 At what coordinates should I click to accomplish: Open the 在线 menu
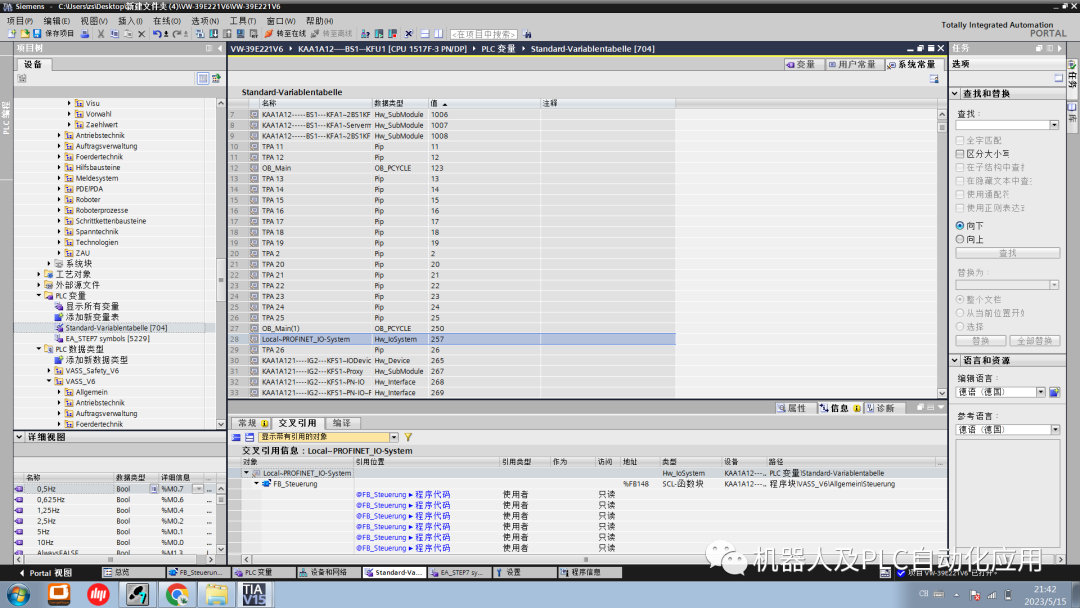pos(167,21)
